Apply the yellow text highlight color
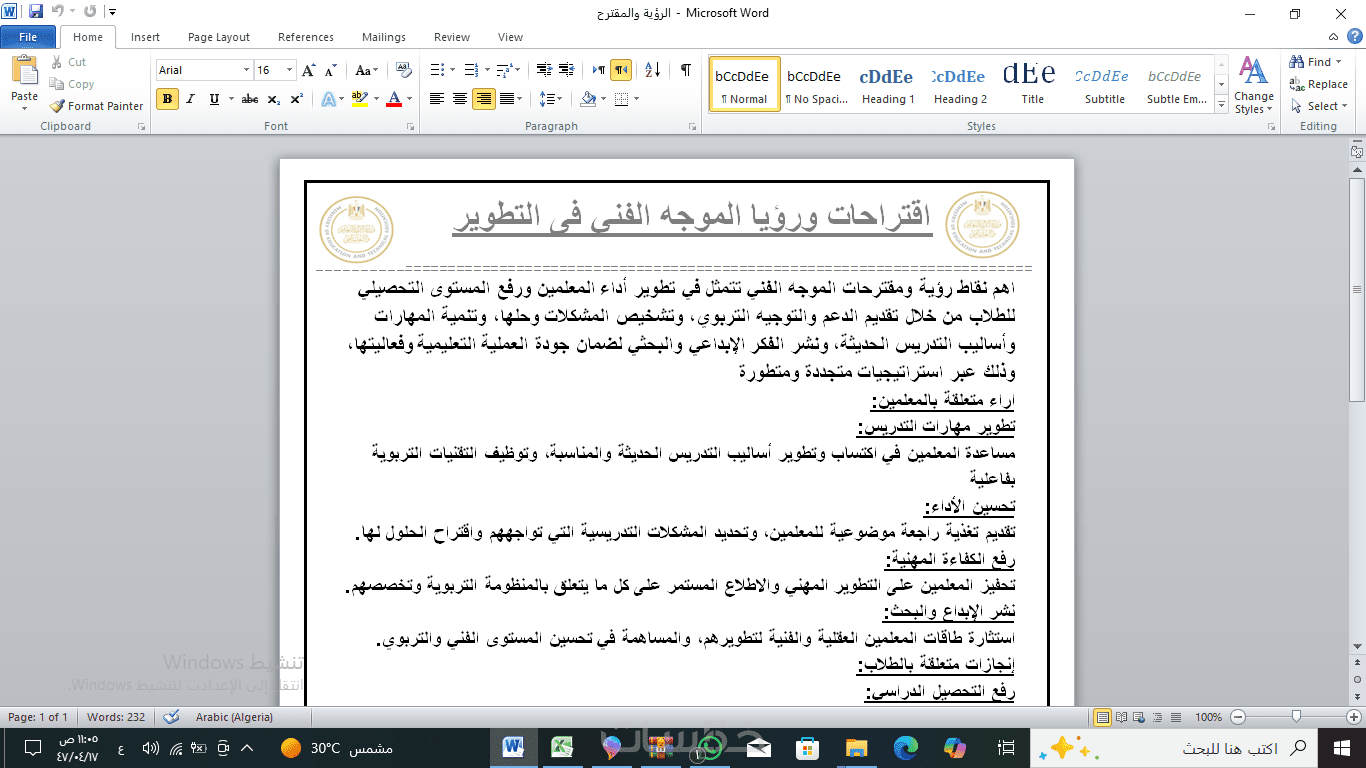 360,99
